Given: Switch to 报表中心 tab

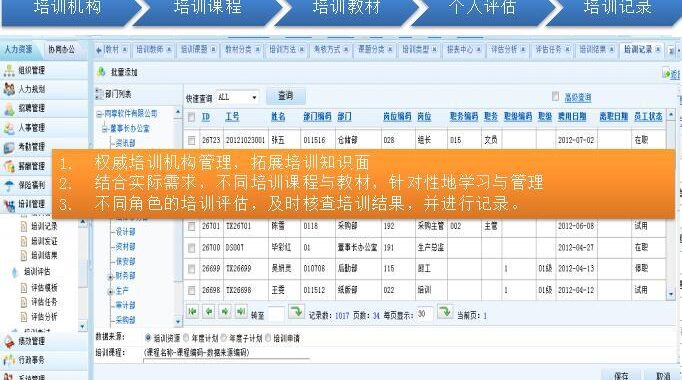Looking at the screenshot, I should pos(460,50).
